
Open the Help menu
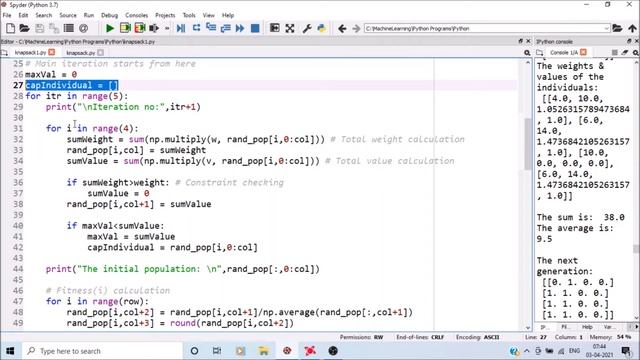pyautogui.click(x=228, y=15)
